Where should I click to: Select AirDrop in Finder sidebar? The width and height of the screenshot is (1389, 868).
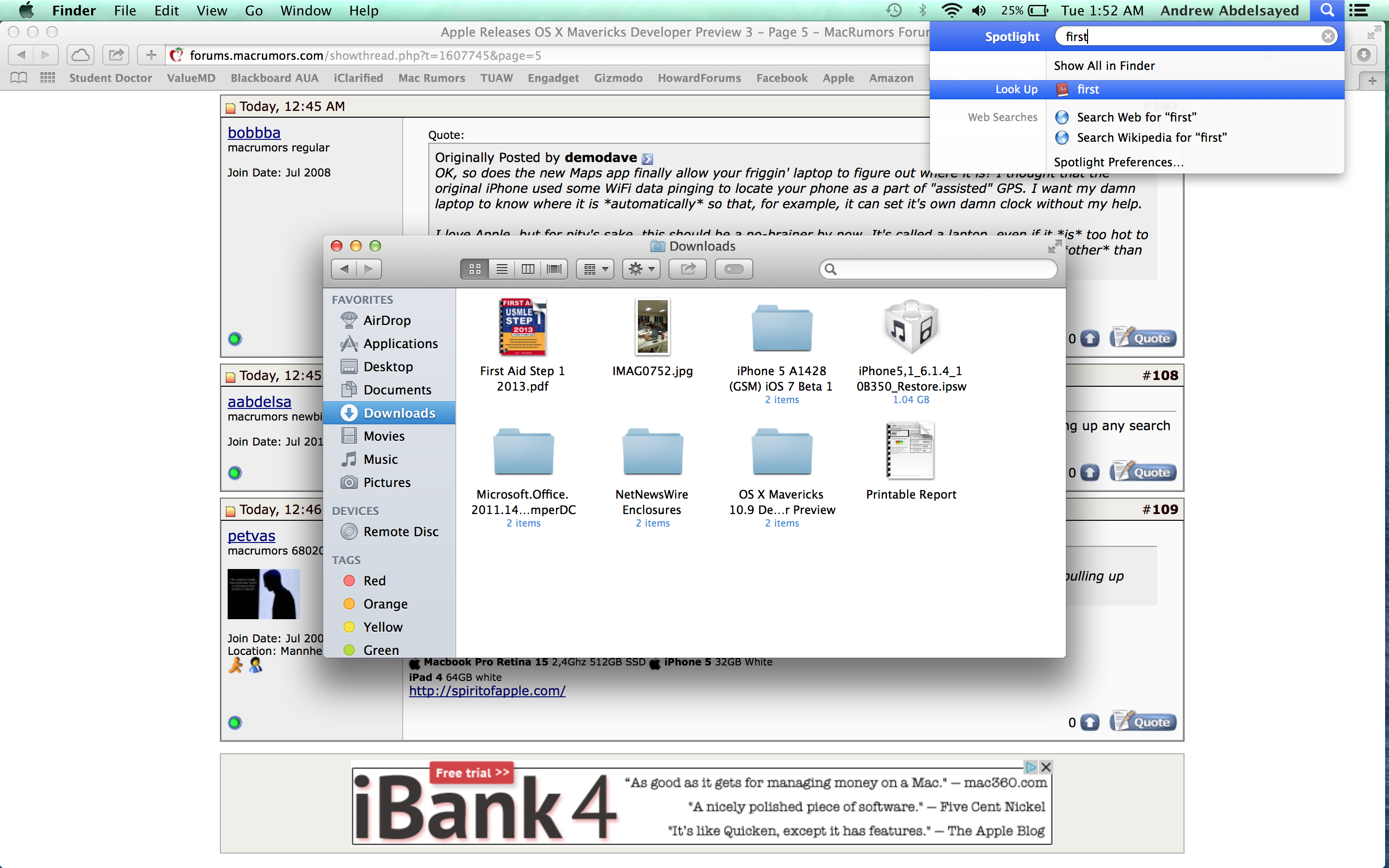389,320
